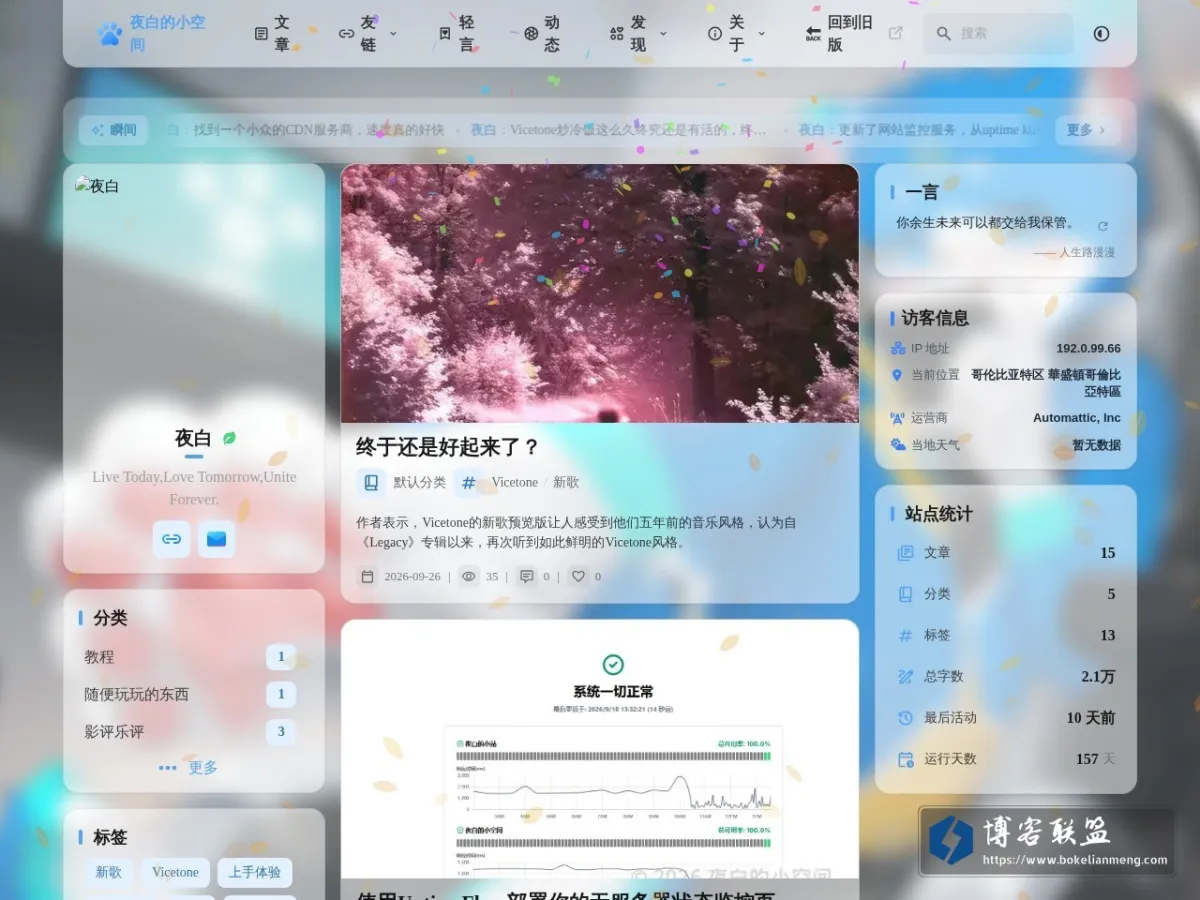Open the moment about 小众的CDN服务商
1200x900 pixels.
click(x=305, y=130)
